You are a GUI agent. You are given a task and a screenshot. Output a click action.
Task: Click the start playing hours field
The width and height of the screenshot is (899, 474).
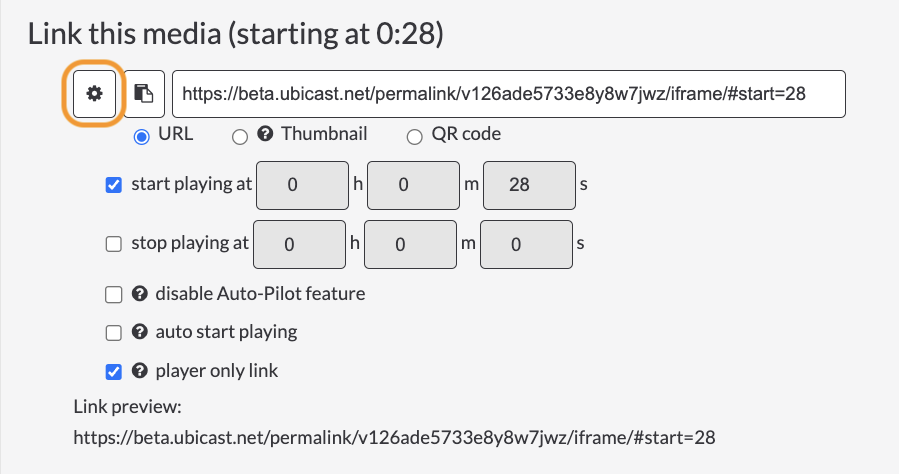coord(302,185)
